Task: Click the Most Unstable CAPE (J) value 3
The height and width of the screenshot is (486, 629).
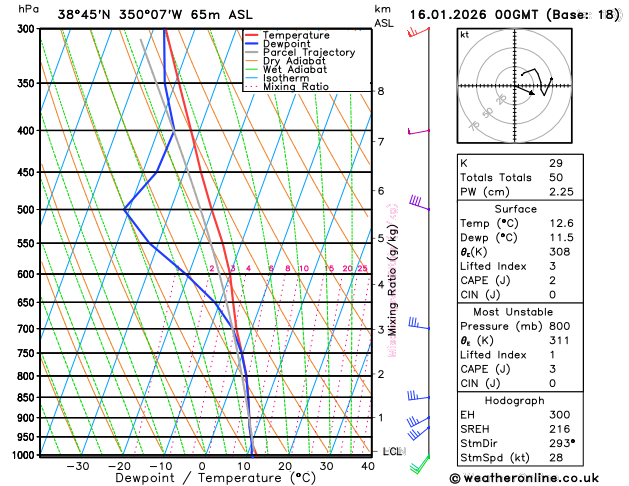Action: 553,369
